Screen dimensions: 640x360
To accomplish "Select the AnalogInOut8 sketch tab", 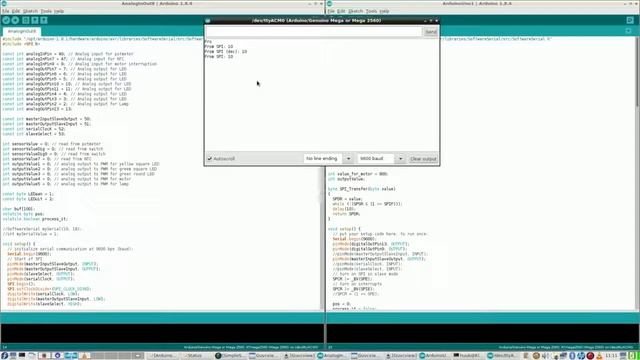I will (x=22, y=31).
